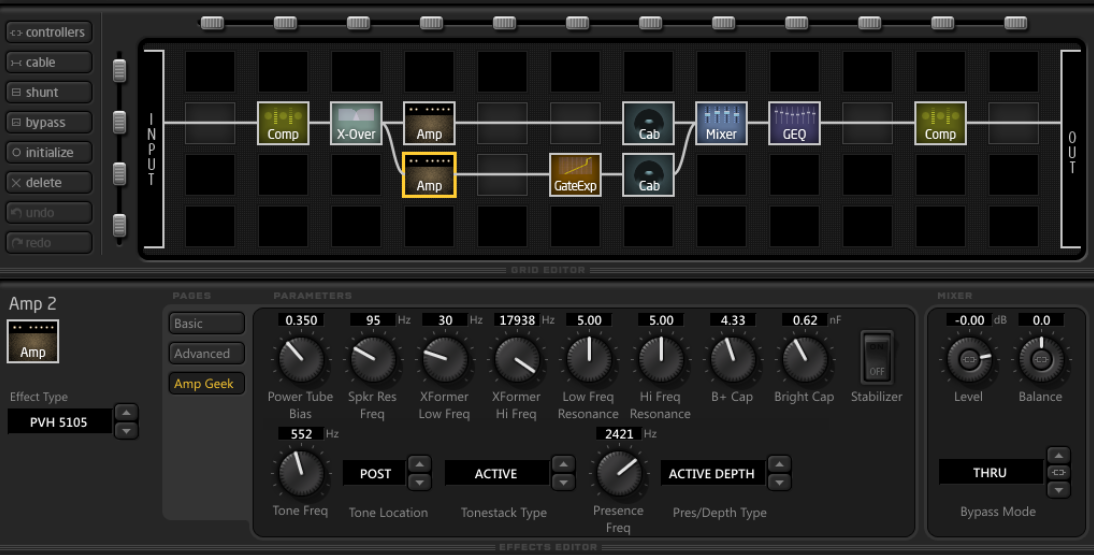This screenshot has height=555, width=1094.
Task: Click the cable button
Action: point(49,62)
